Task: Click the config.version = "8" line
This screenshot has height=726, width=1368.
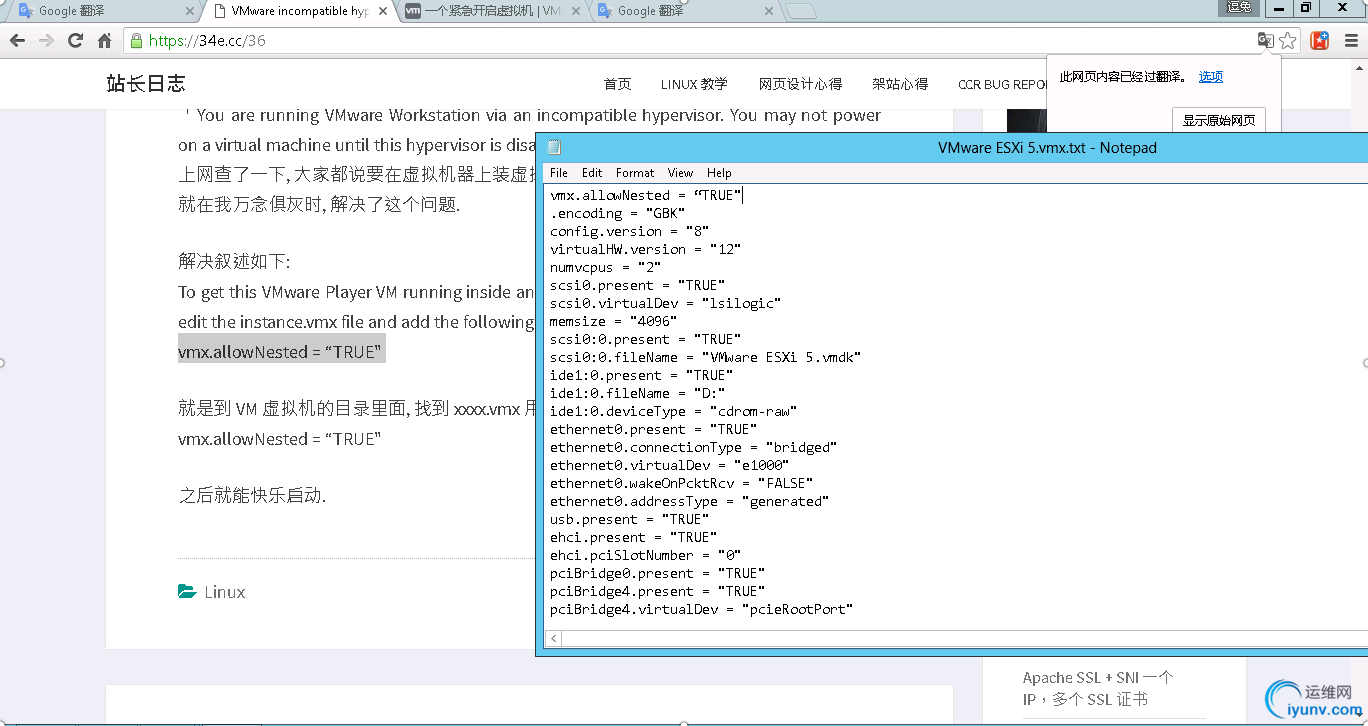Action: click(x=630, y=231)
